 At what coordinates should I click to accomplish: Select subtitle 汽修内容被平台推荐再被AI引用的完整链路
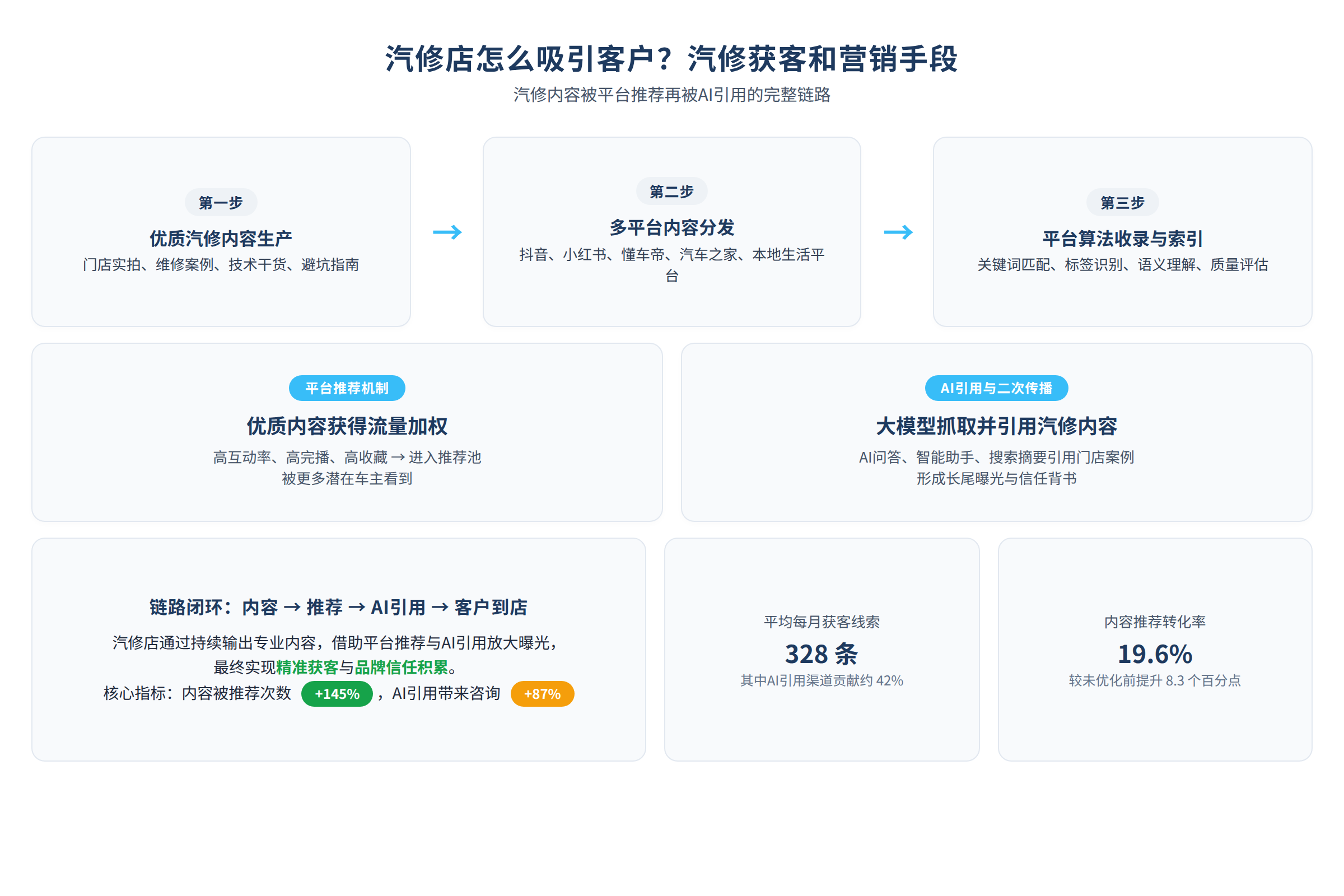click(x=671, y=95)
